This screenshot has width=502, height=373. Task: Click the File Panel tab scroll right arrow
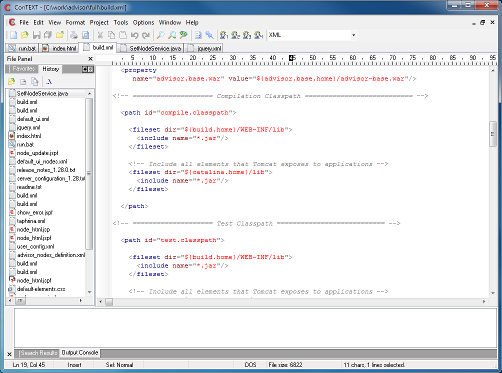[x=90, y=69]
